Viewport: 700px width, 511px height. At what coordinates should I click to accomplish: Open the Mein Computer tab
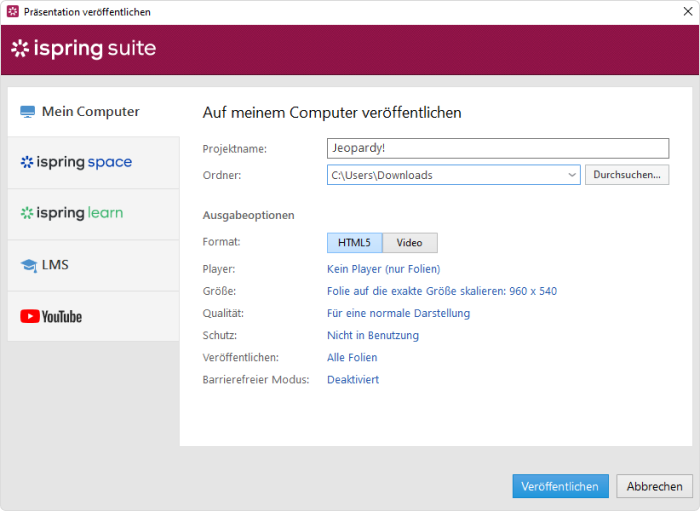pyautogui.click(x=94, y=112)
